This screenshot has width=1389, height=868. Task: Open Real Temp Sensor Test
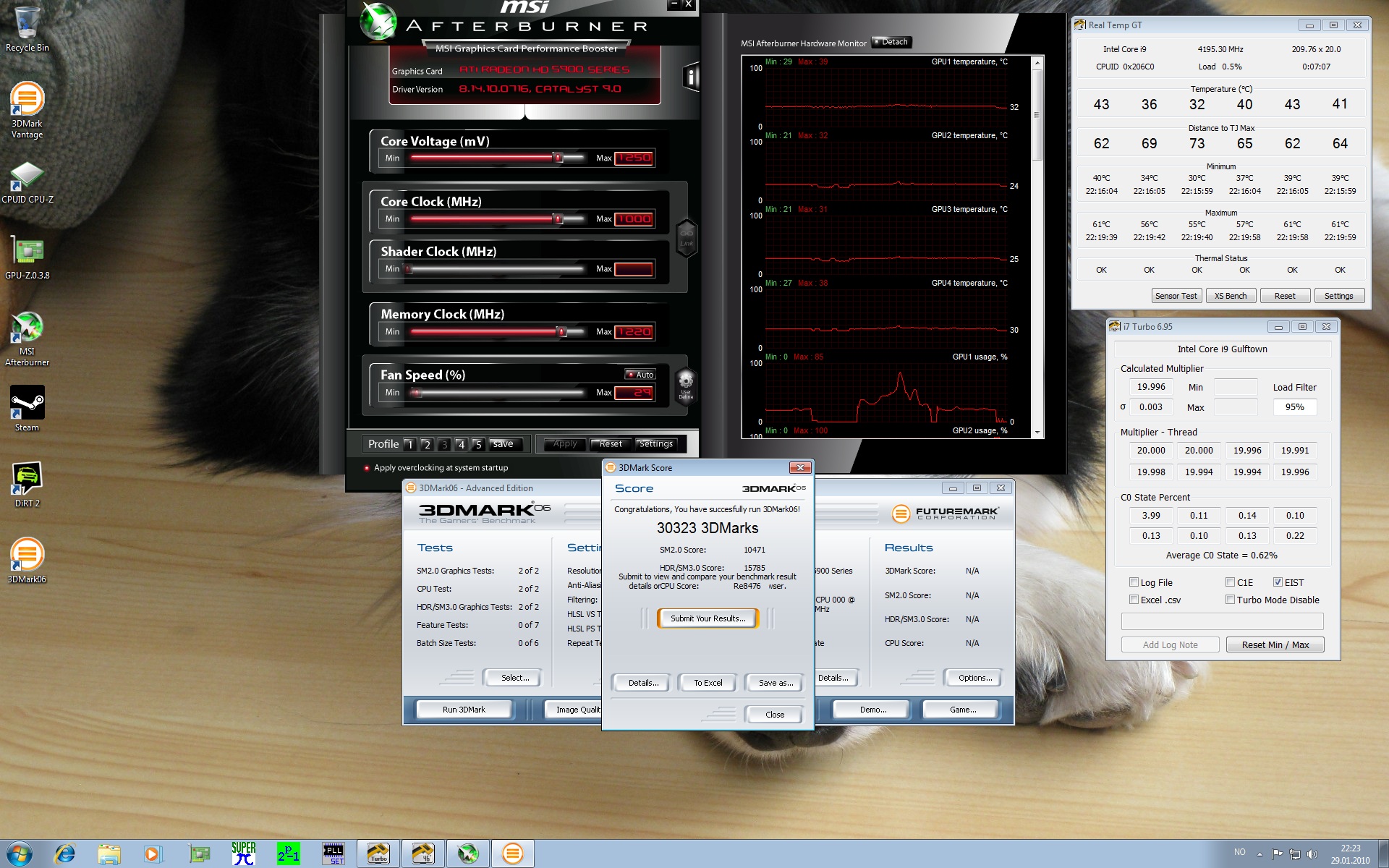[1176, 296]
